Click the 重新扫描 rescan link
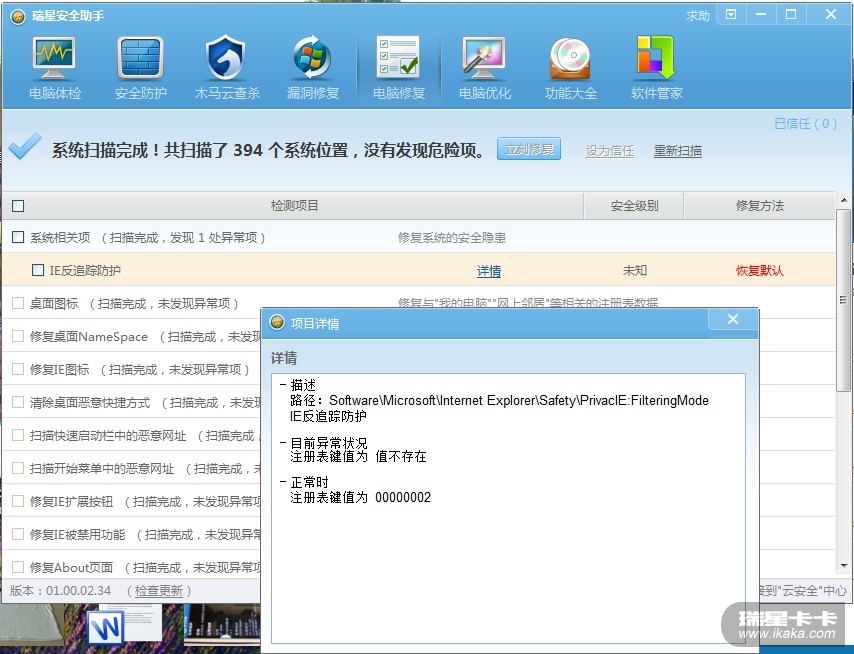 coord(678,151)
